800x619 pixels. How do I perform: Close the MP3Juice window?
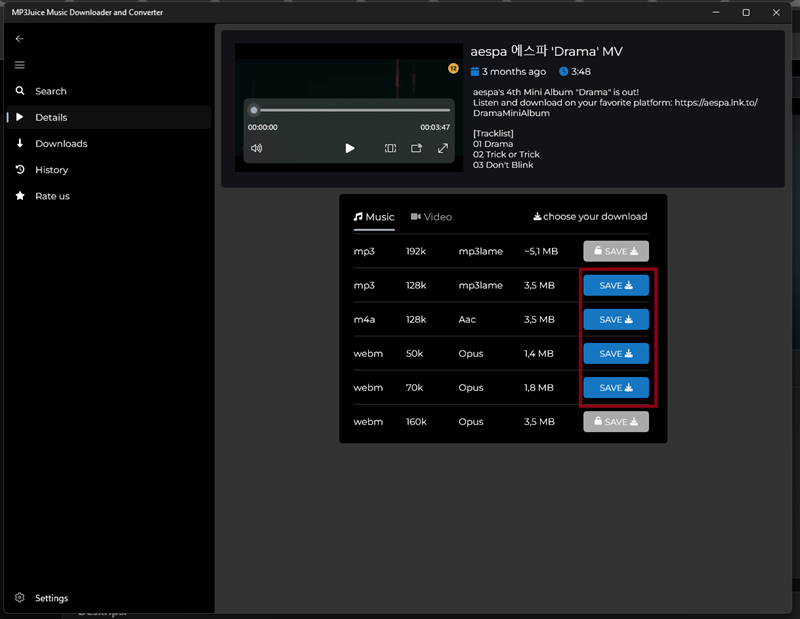coord(776,12)
